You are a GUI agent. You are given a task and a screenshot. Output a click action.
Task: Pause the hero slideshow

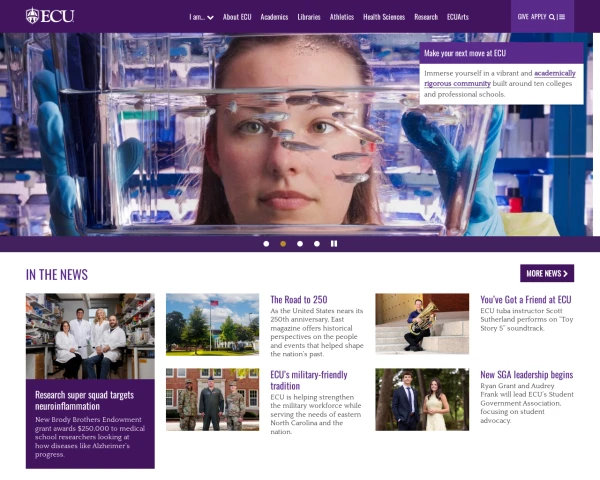334,243
